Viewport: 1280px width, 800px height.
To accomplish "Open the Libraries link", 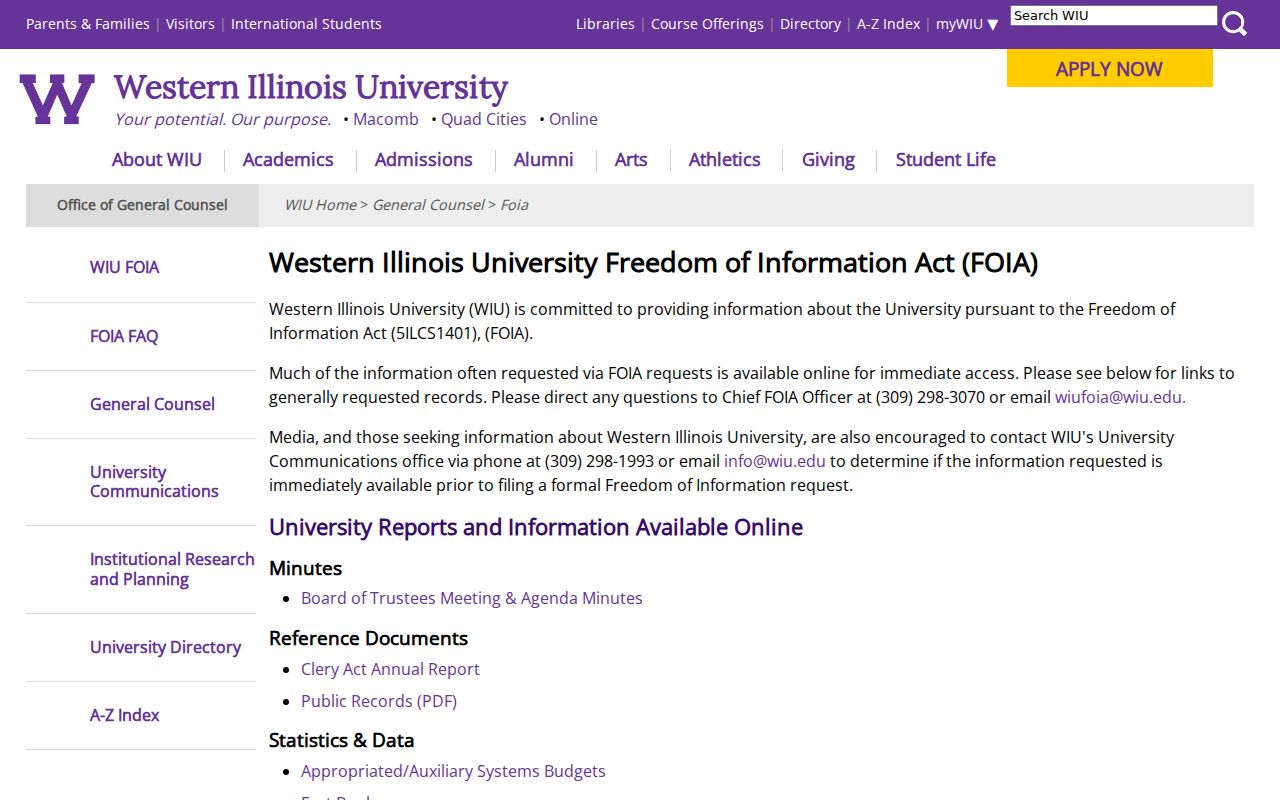I will coord(605,24).
